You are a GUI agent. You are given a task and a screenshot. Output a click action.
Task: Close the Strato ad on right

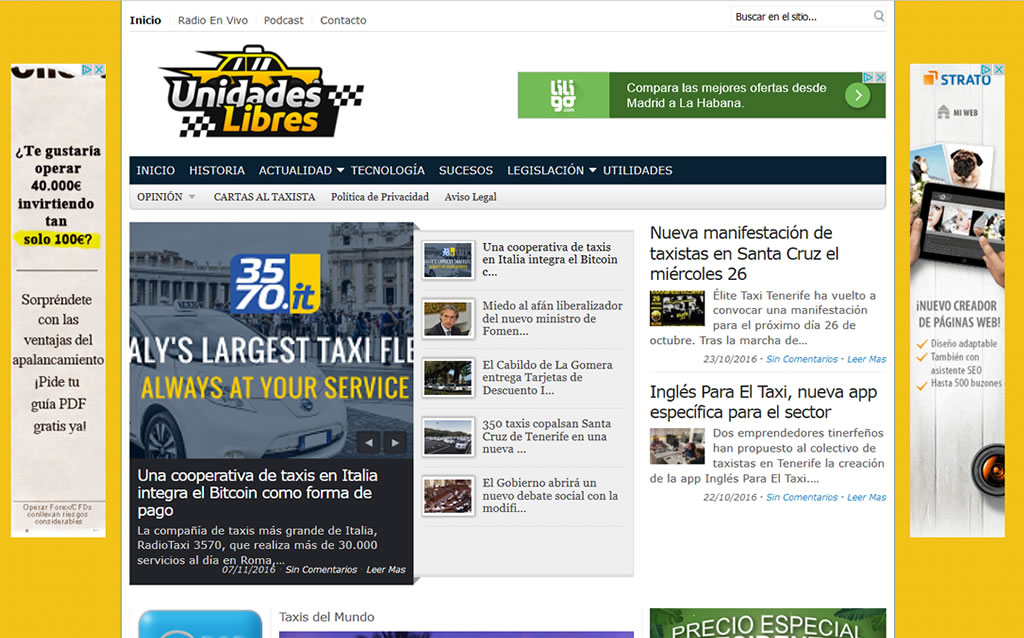tap(998, 70)
